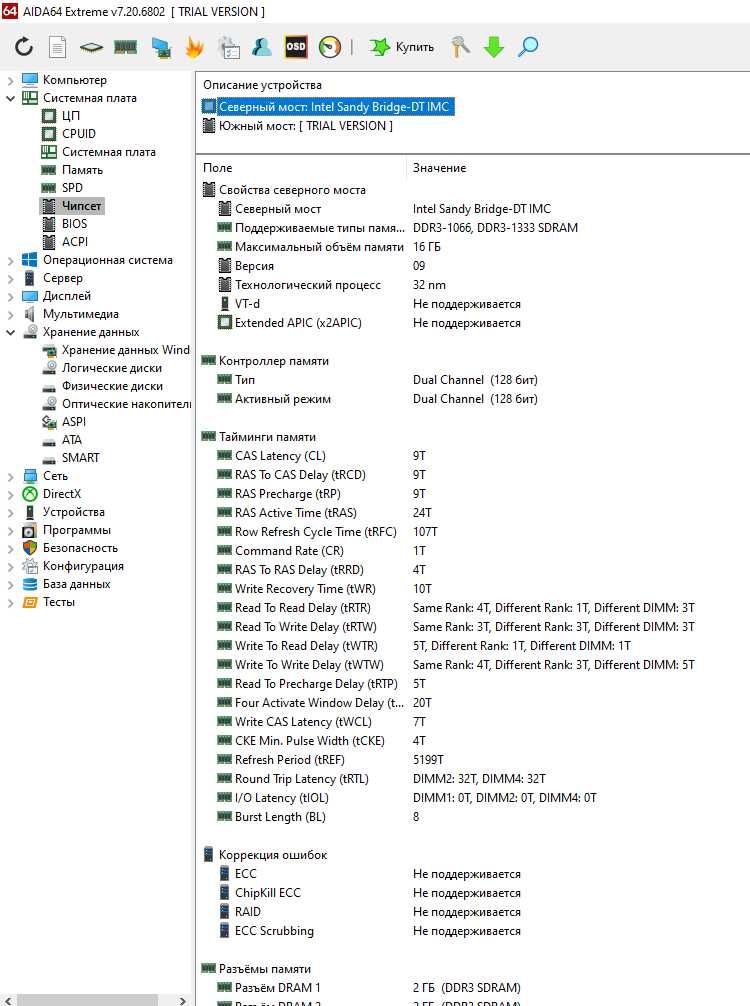Click the magnifier search icon
Viewport: 750px width, 1006px height.
click(x=528, y=47)
